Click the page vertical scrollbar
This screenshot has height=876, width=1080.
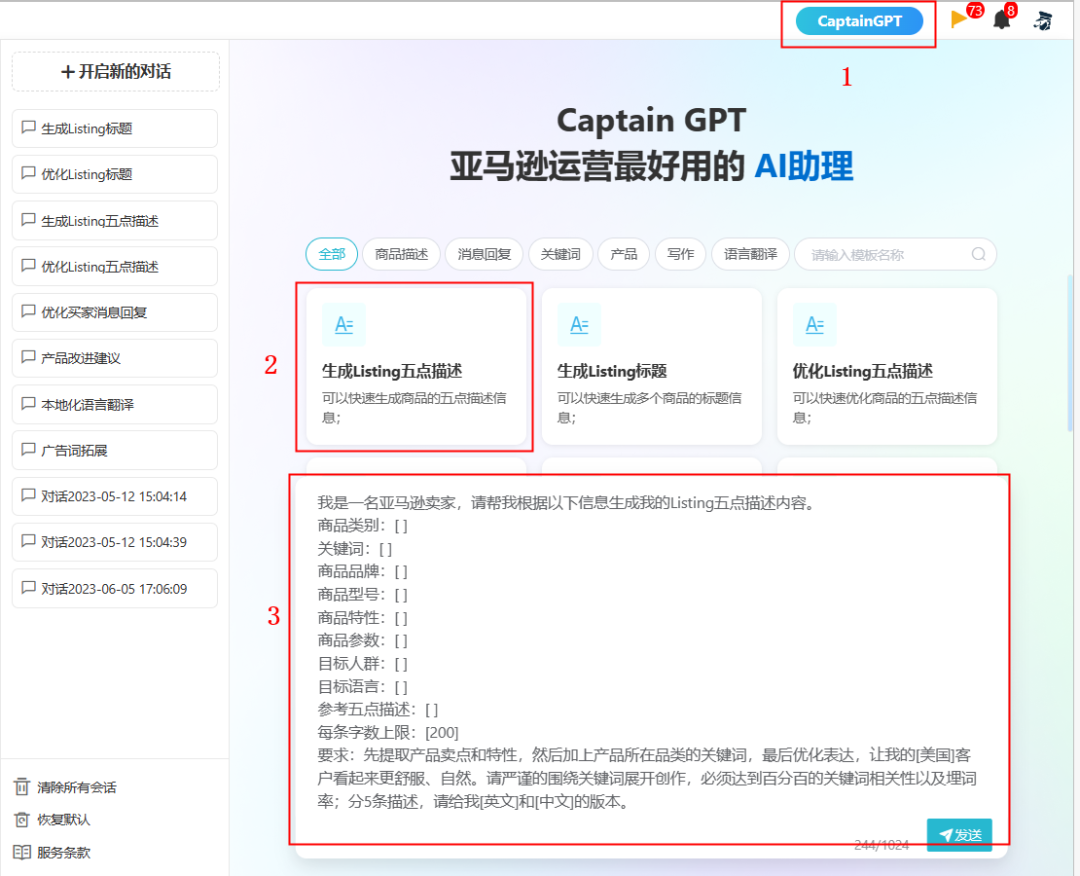1070,353
